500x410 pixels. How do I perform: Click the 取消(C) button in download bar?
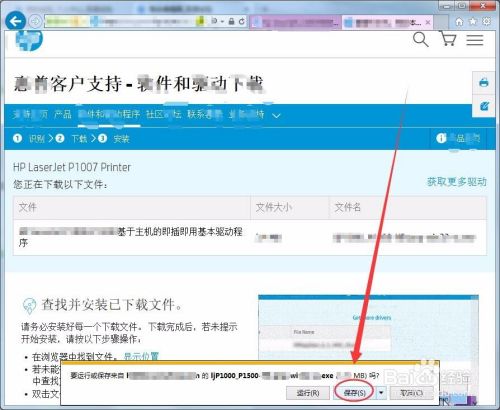(412, 393)
